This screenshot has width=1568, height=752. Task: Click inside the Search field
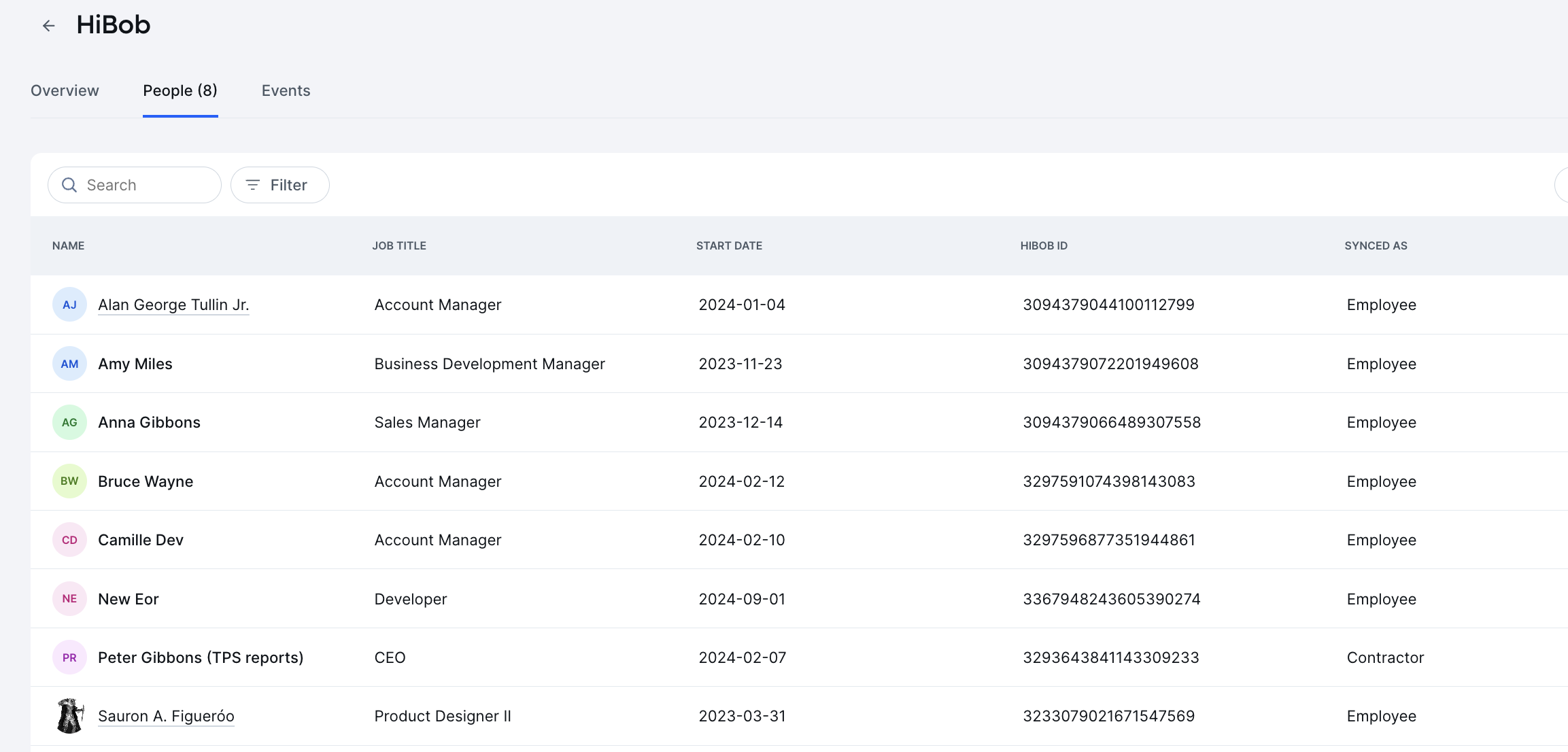click(x=136, y=184)
